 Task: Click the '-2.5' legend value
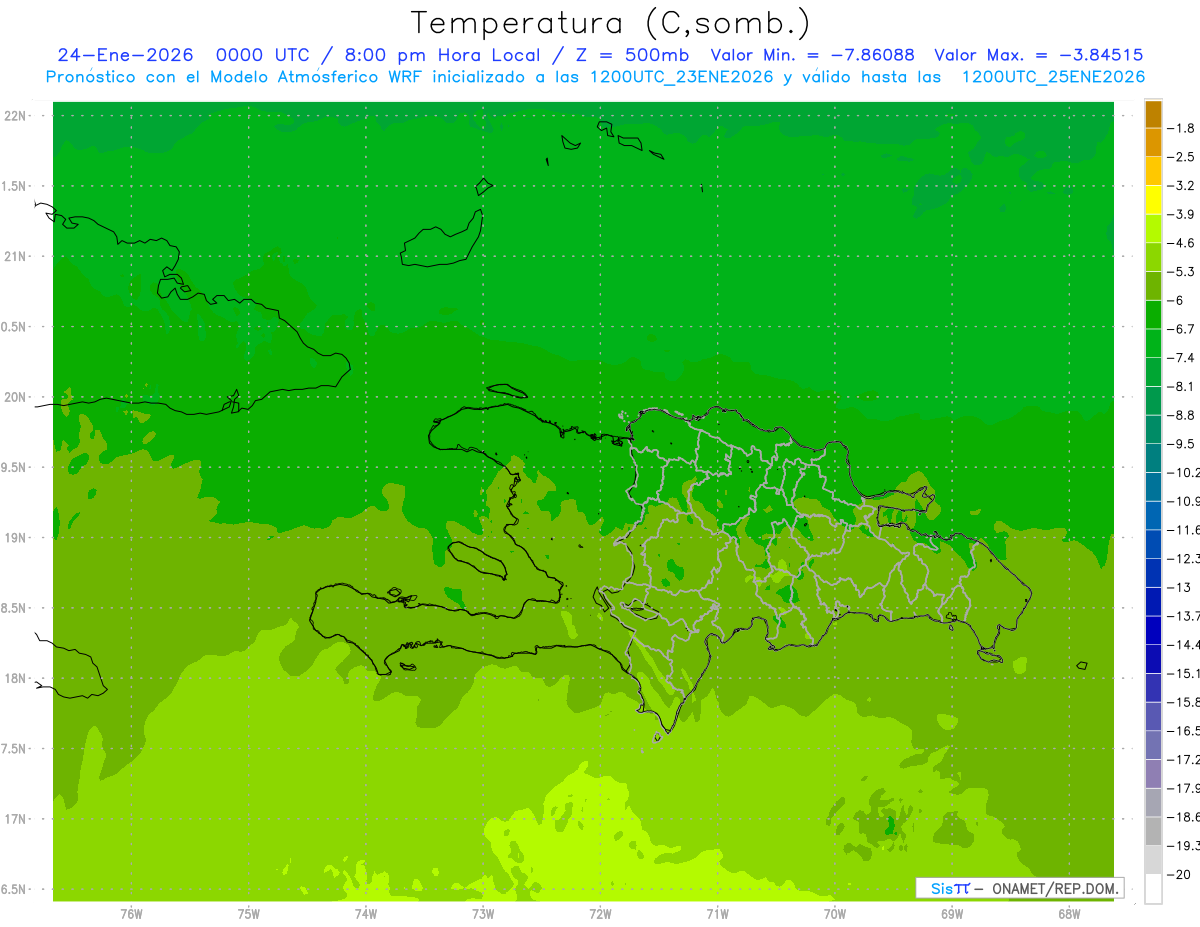(1181, 157)
